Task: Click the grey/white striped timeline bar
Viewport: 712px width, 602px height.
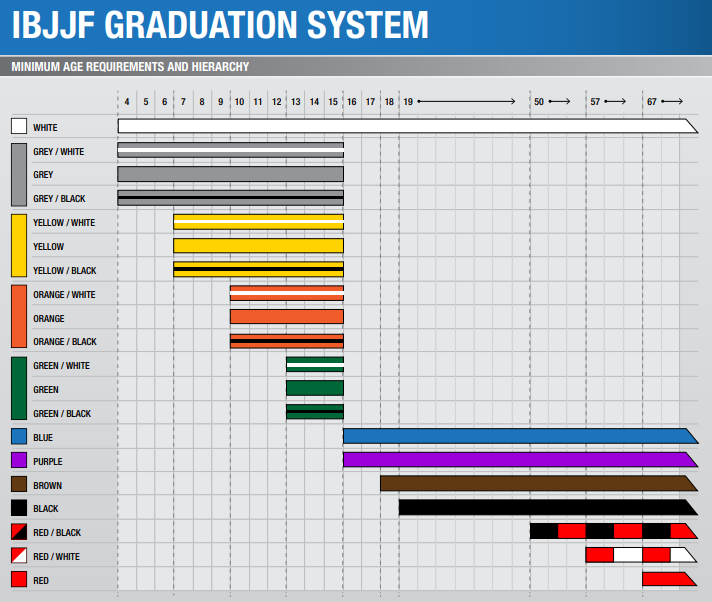Action: 231,150
